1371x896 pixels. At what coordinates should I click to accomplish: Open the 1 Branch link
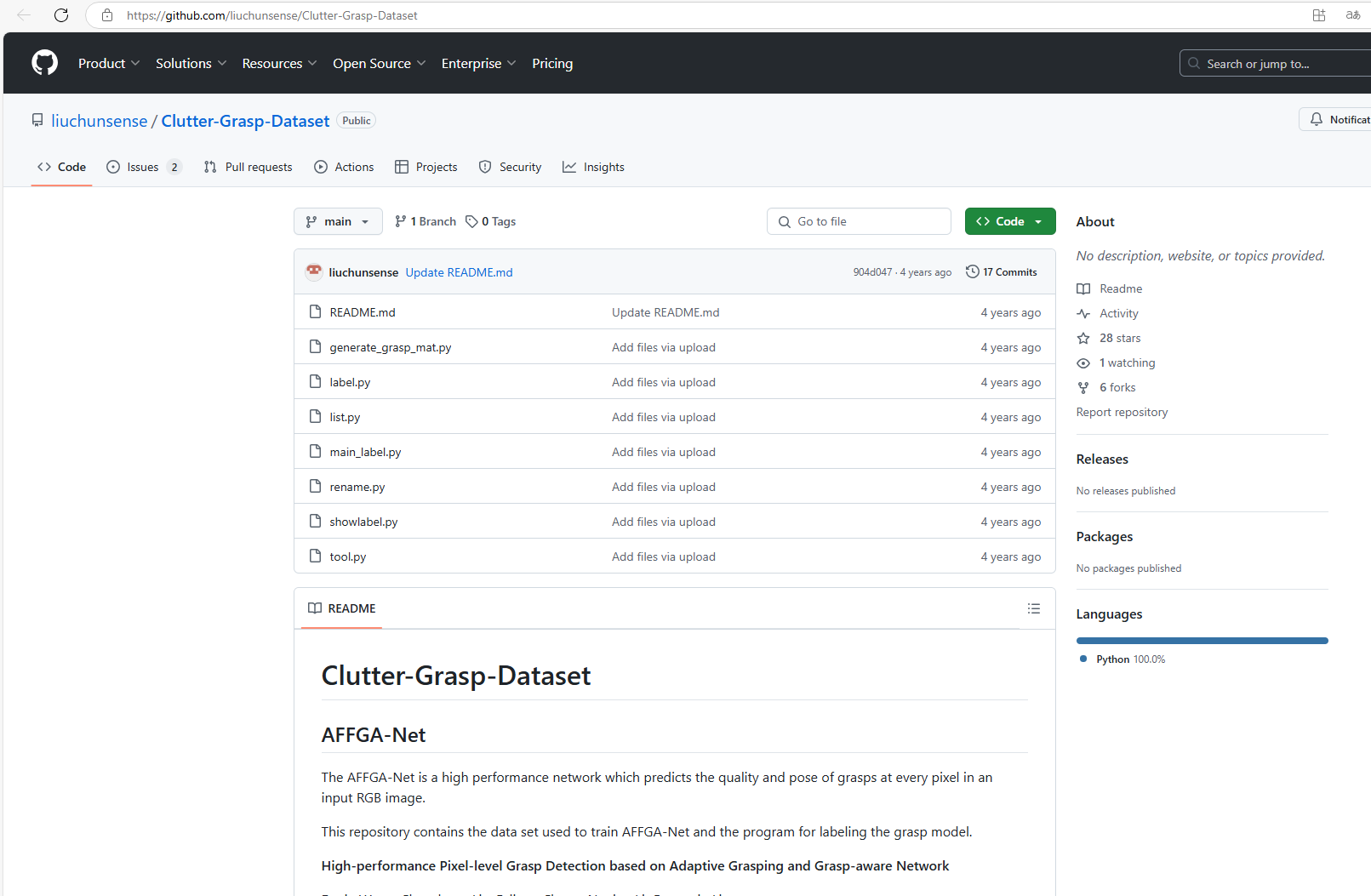point(426,221)
